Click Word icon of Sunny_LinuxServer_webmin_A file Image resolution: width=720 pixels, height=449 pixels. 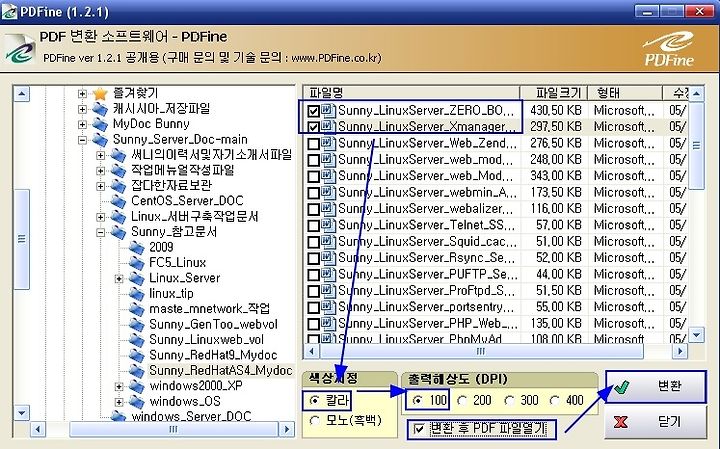[327, 192]
